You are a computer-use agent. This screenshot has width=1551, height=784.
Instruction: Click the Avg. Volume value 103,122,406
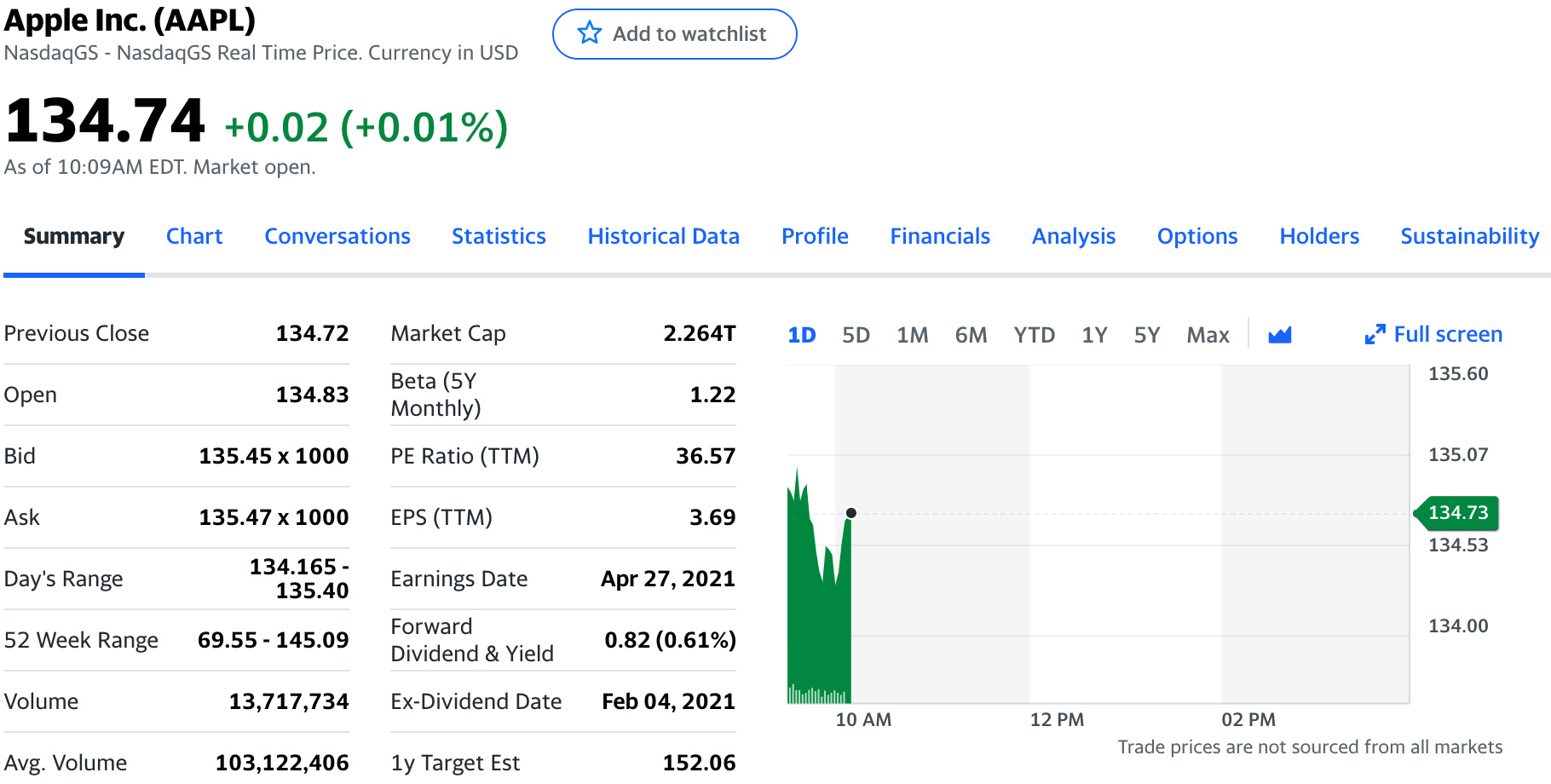point(282,763)
